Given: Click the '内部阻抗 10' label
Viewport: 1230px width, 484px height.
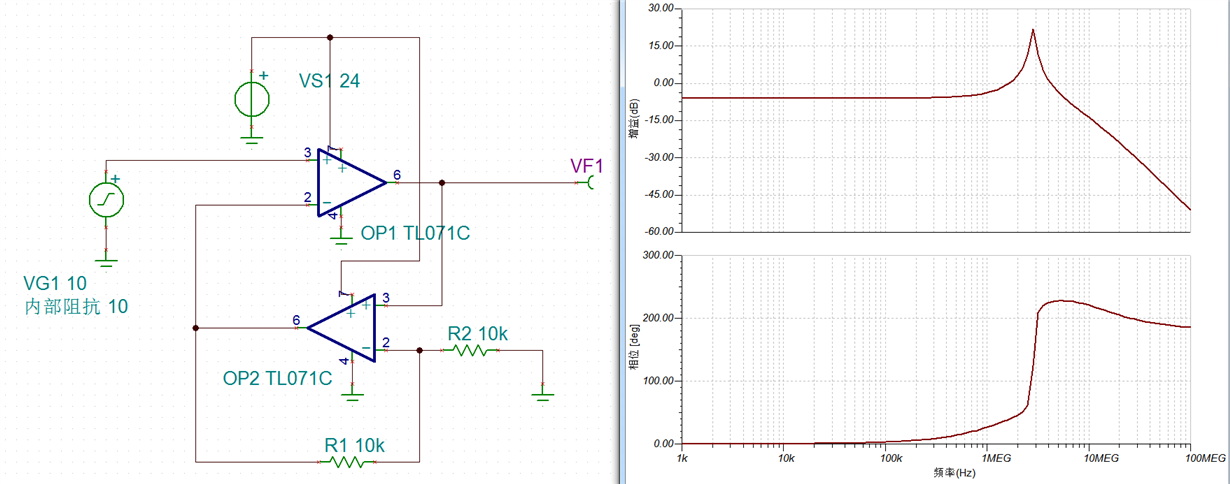Looking at the screenshot, I should coord(76,307).
